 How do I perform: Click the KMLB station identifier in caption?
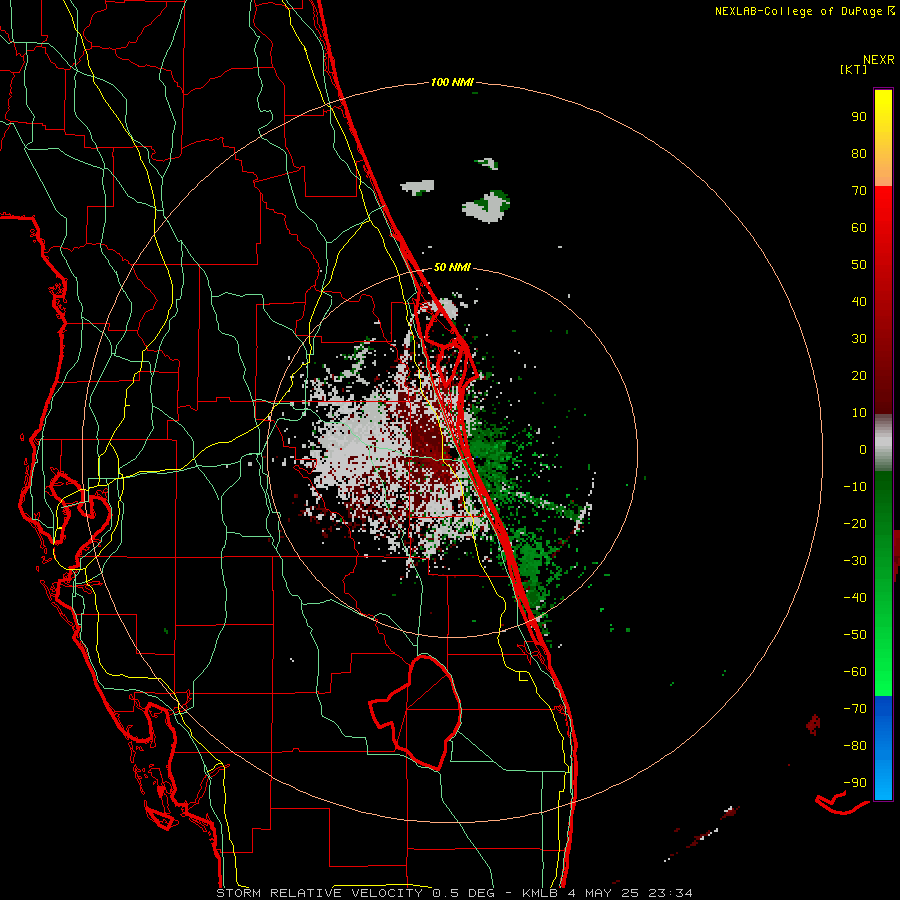pyautogui.click(x=540, y=893)
